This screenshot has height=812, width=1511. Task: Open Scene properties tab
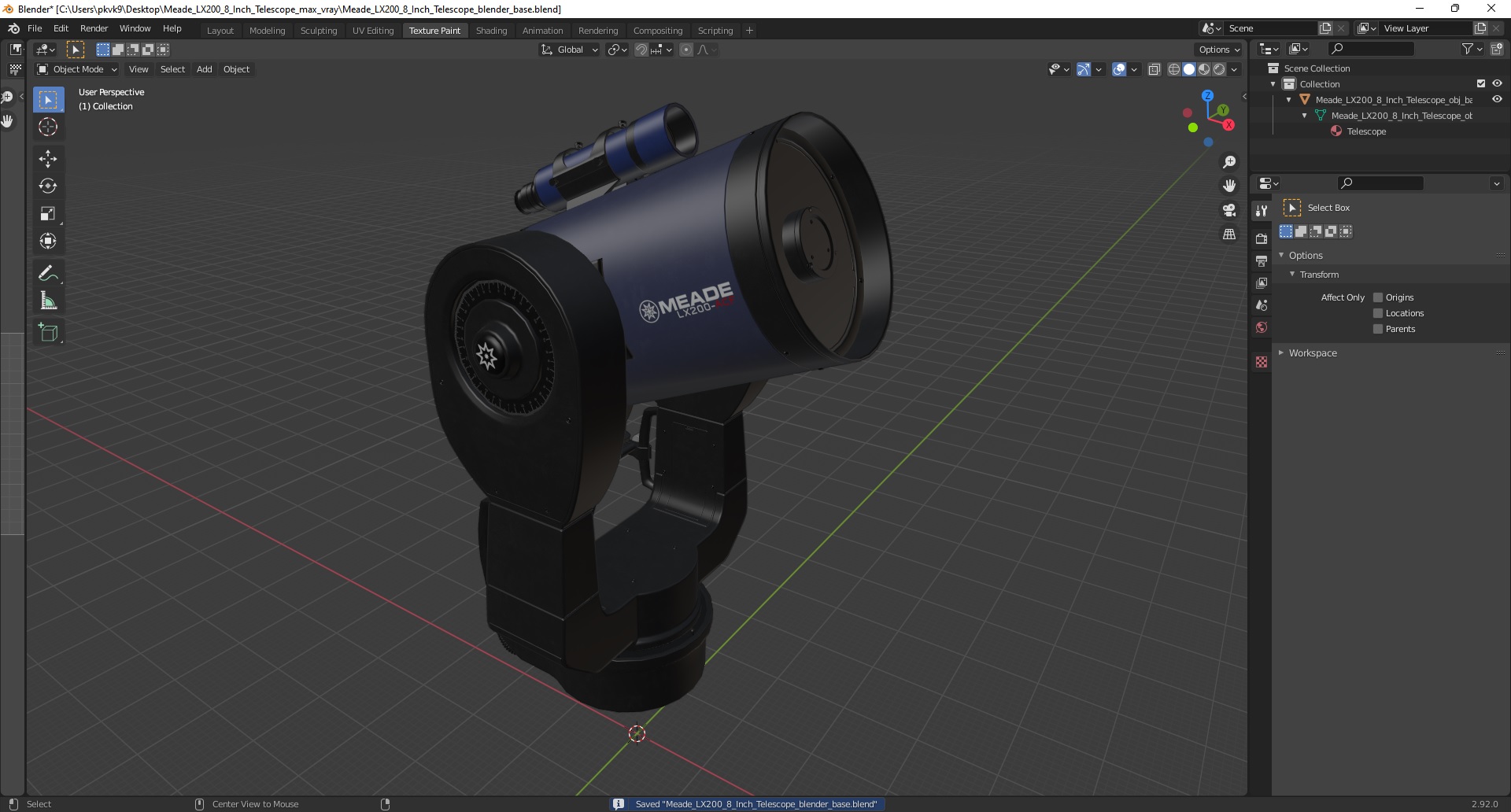pos(1262,305)
